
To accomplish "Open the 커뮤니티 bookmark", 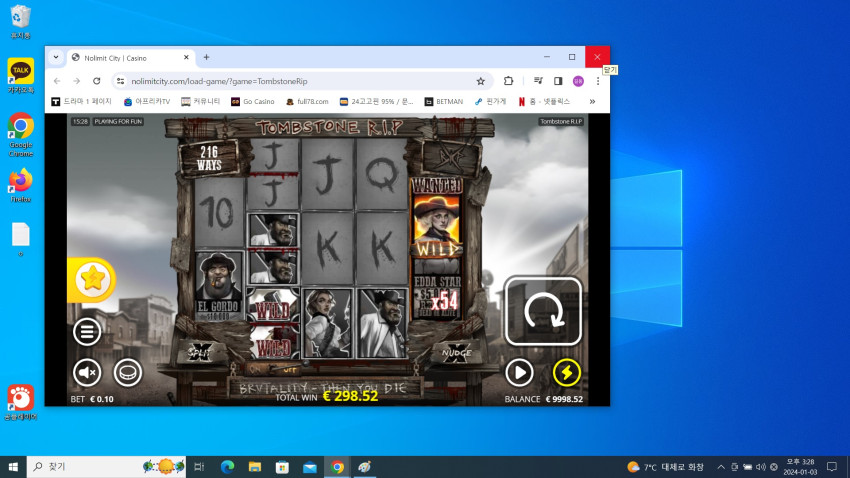I will coord(201,101).
